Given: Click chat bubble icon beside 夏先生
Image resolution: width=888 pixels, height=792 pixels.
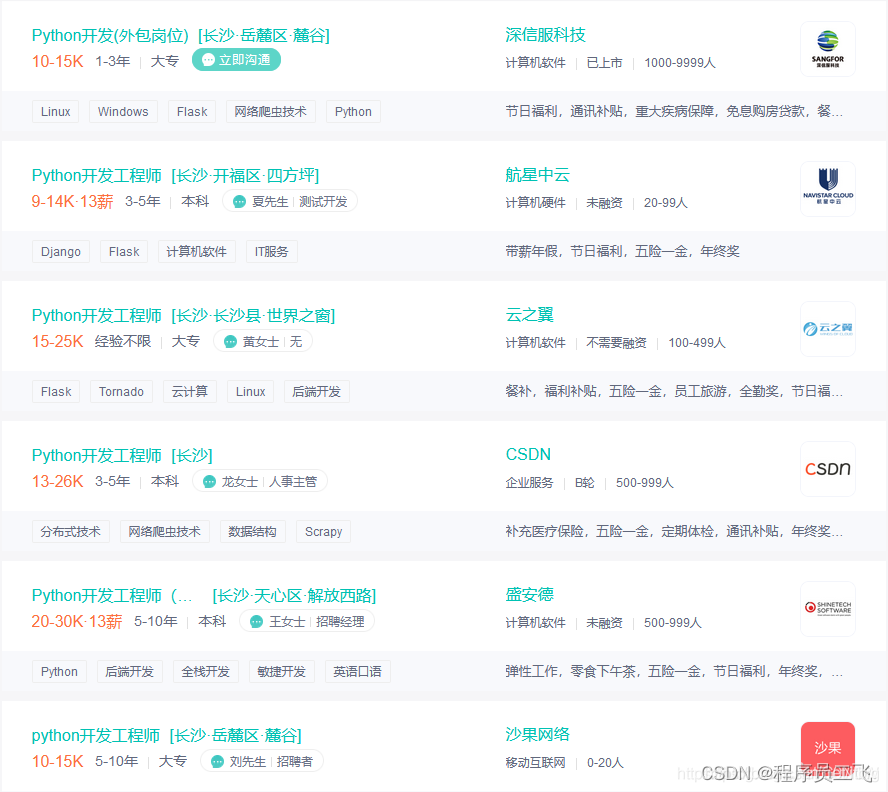Looking at the screenshot, I should pos(240,201).
